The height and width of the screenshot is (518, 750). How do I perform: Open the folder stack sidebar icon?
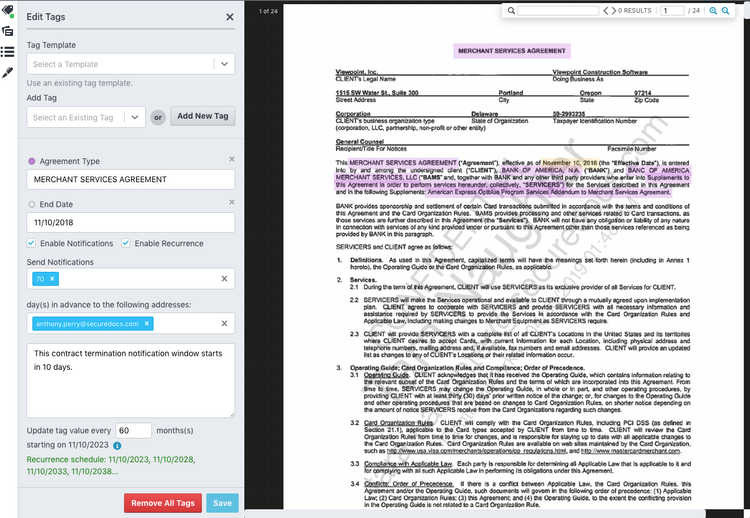point(8,31)
